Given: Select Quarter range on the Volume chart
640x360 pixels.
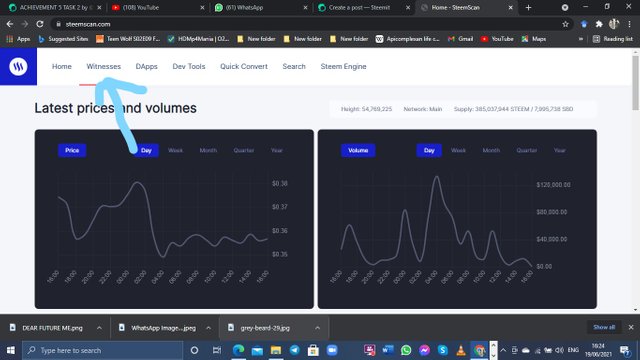Looking at the screenshot, I should click(527, 150).
